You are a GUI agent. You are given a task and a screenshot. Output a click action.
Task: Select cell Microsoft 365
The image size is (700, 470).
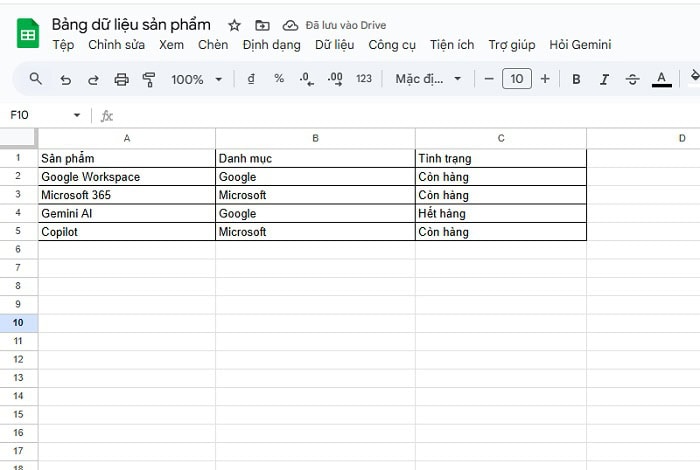(127, 195)
